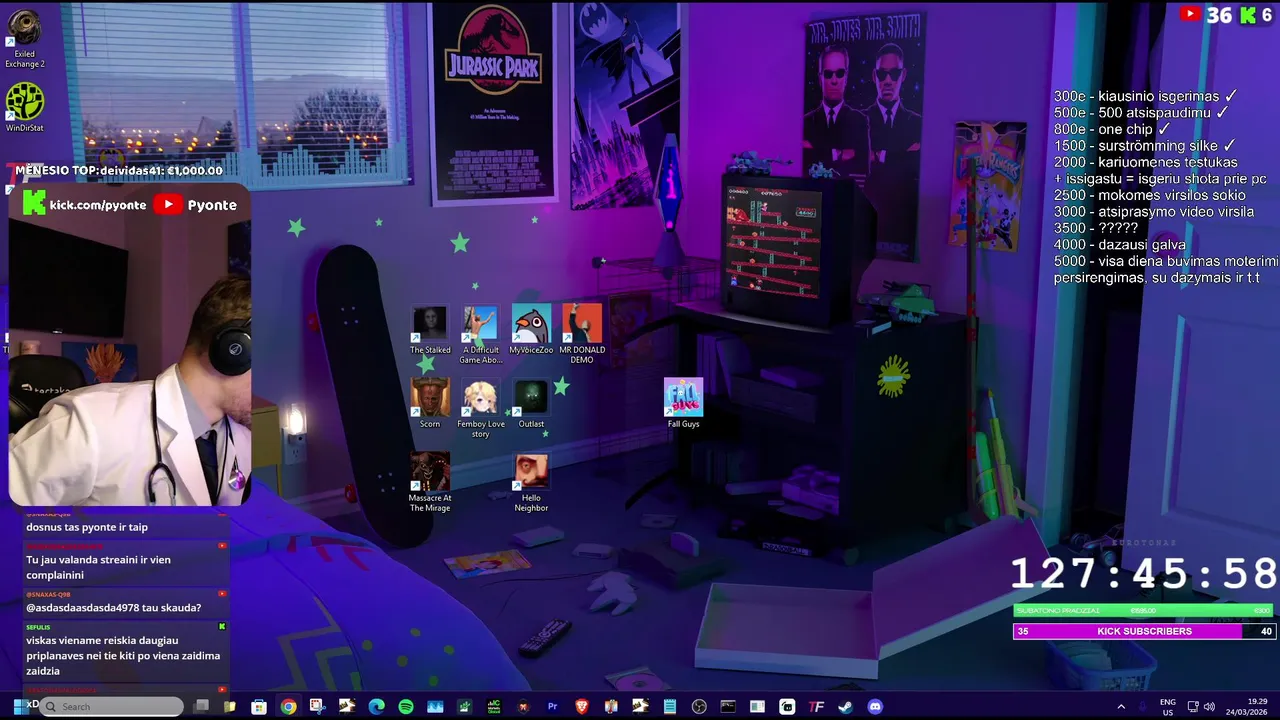Click the 127:45:58 countdown timer
The image size is (1280, 720).
(x=1144, y=574)
